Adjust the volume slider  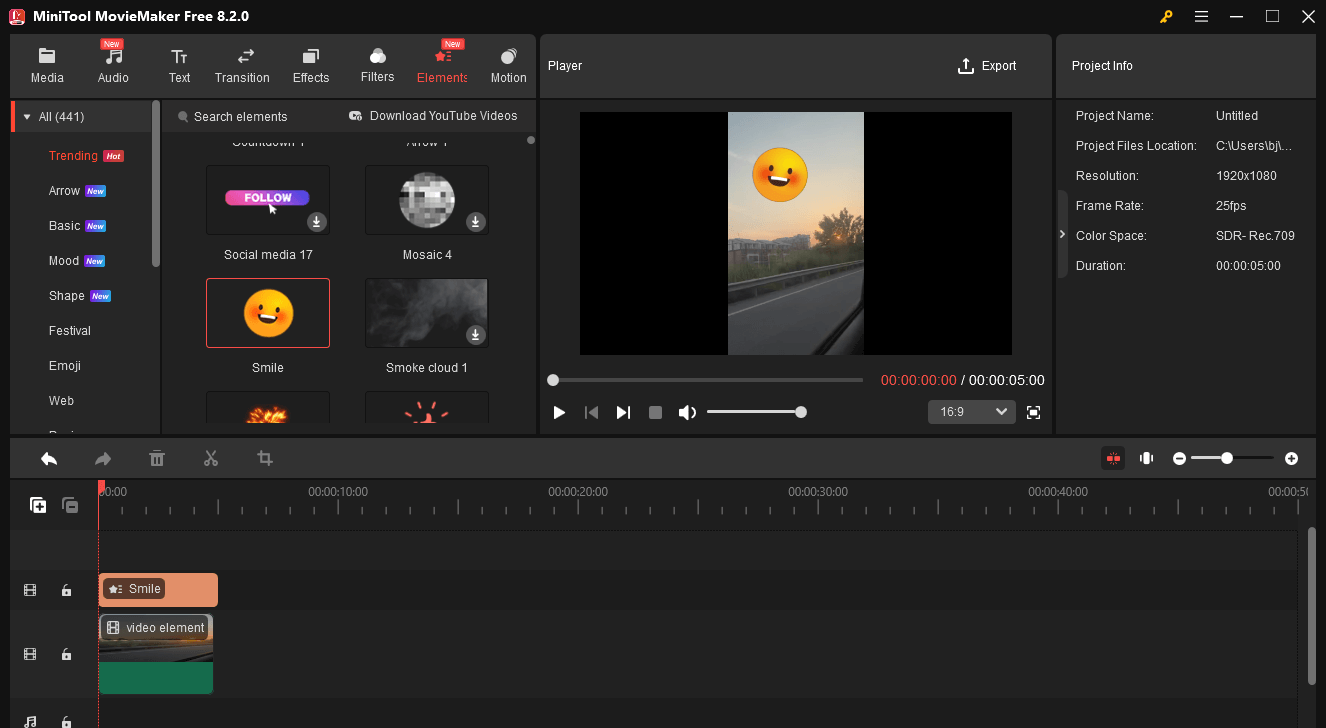755,412
